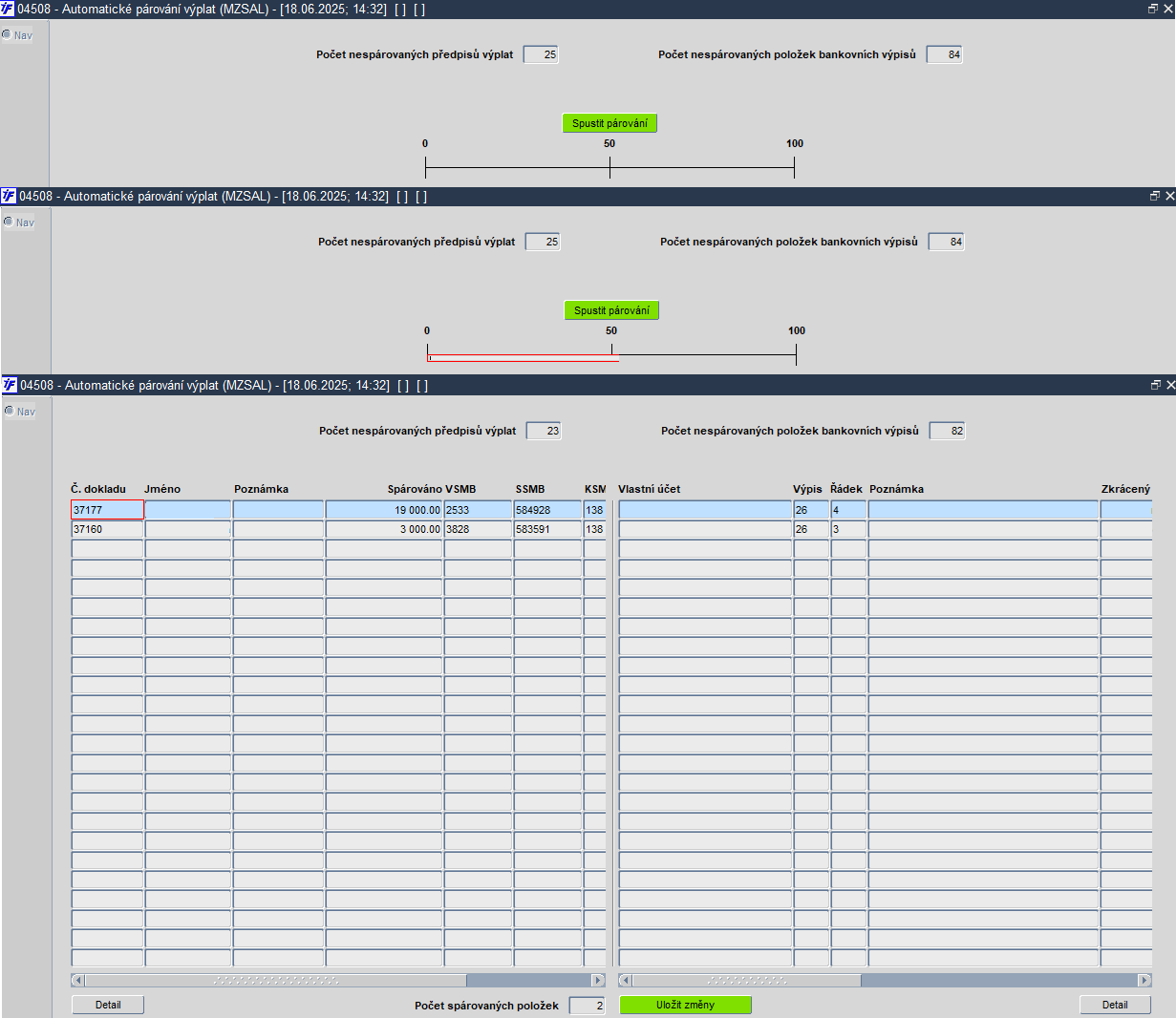The height and width of the screenshot is (1018, 1176).
Task: Select document number cell 37160
Action: (x=107, y=529)
